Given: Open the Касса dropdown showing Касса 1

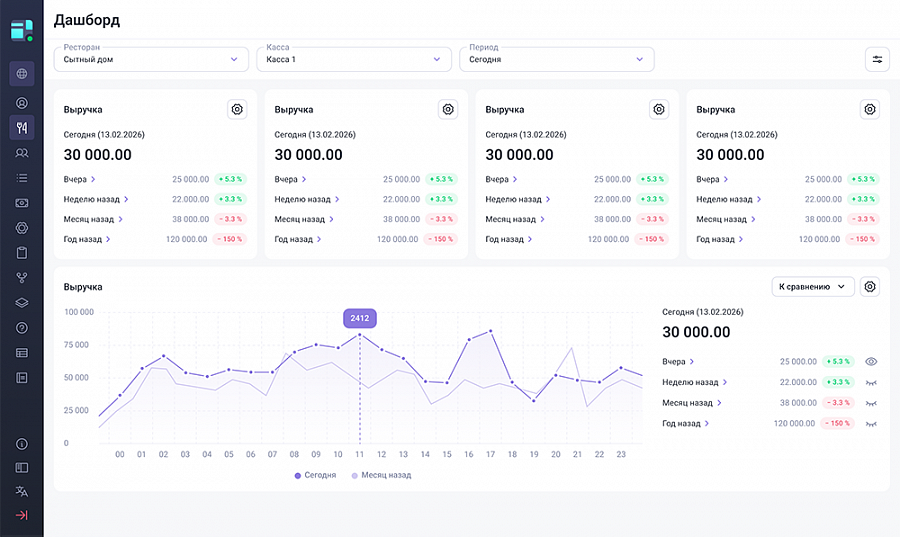Looking at the screenshot, I should coord(354,59).
